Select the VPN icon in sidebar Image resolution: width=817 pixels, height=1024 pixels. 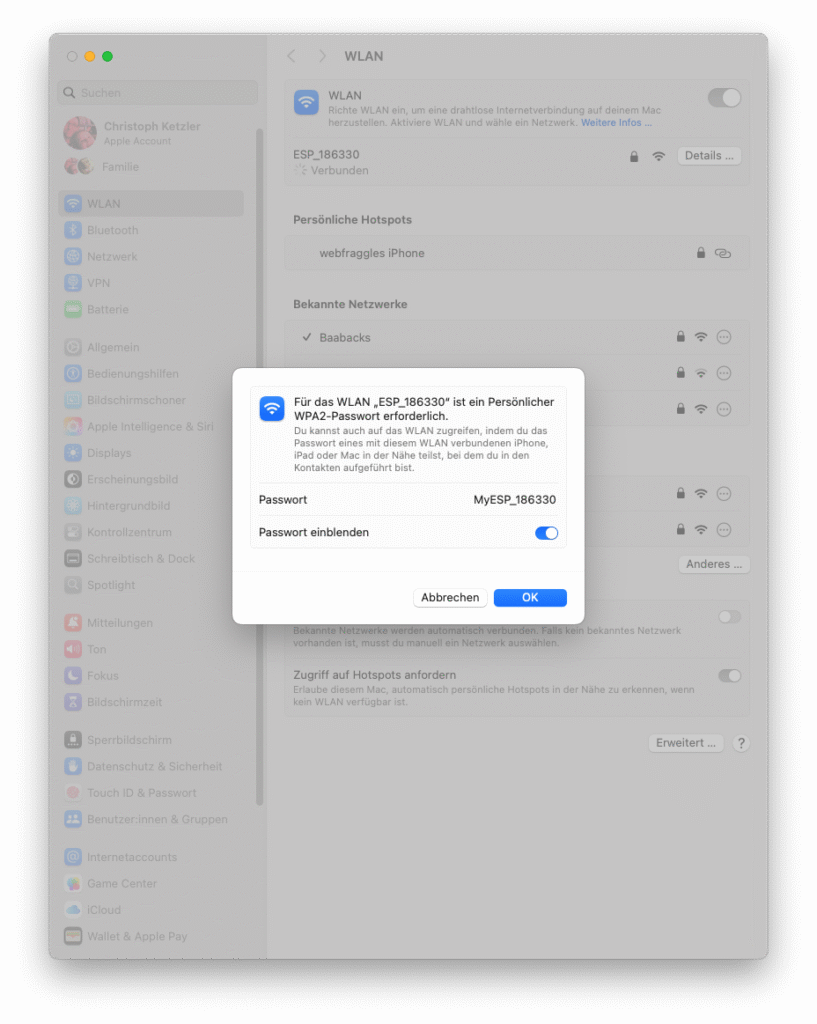coord(73,283)
